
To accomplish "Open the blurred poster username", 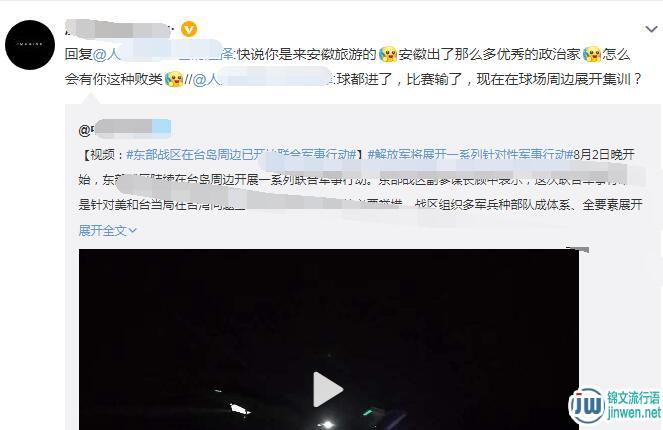I will pyautogui.click(x=118, y=29).
